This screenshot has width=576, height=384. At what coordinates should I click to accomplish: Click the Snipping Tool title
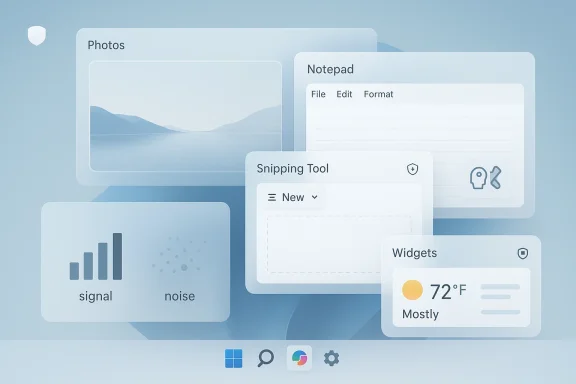pos(292,169)
